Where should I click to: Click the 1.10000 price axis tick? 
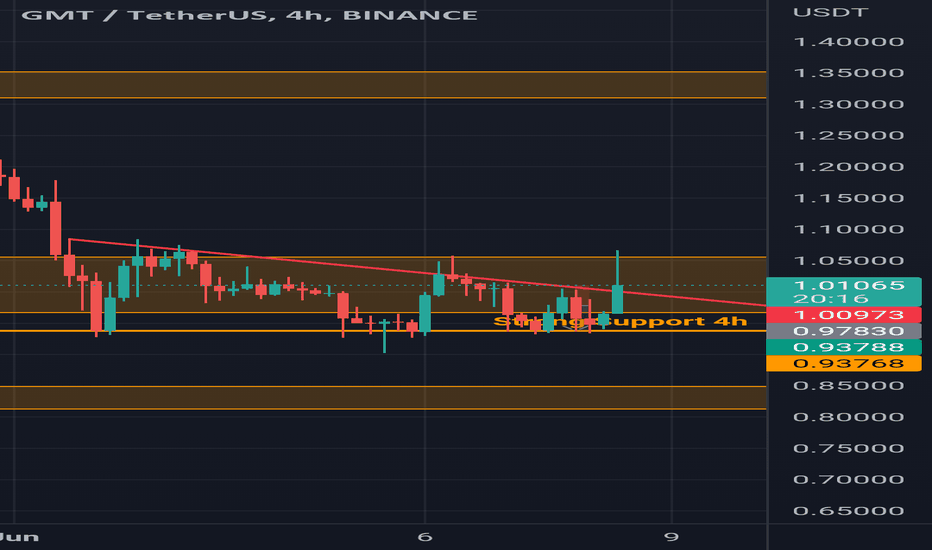tap(849, 230)
